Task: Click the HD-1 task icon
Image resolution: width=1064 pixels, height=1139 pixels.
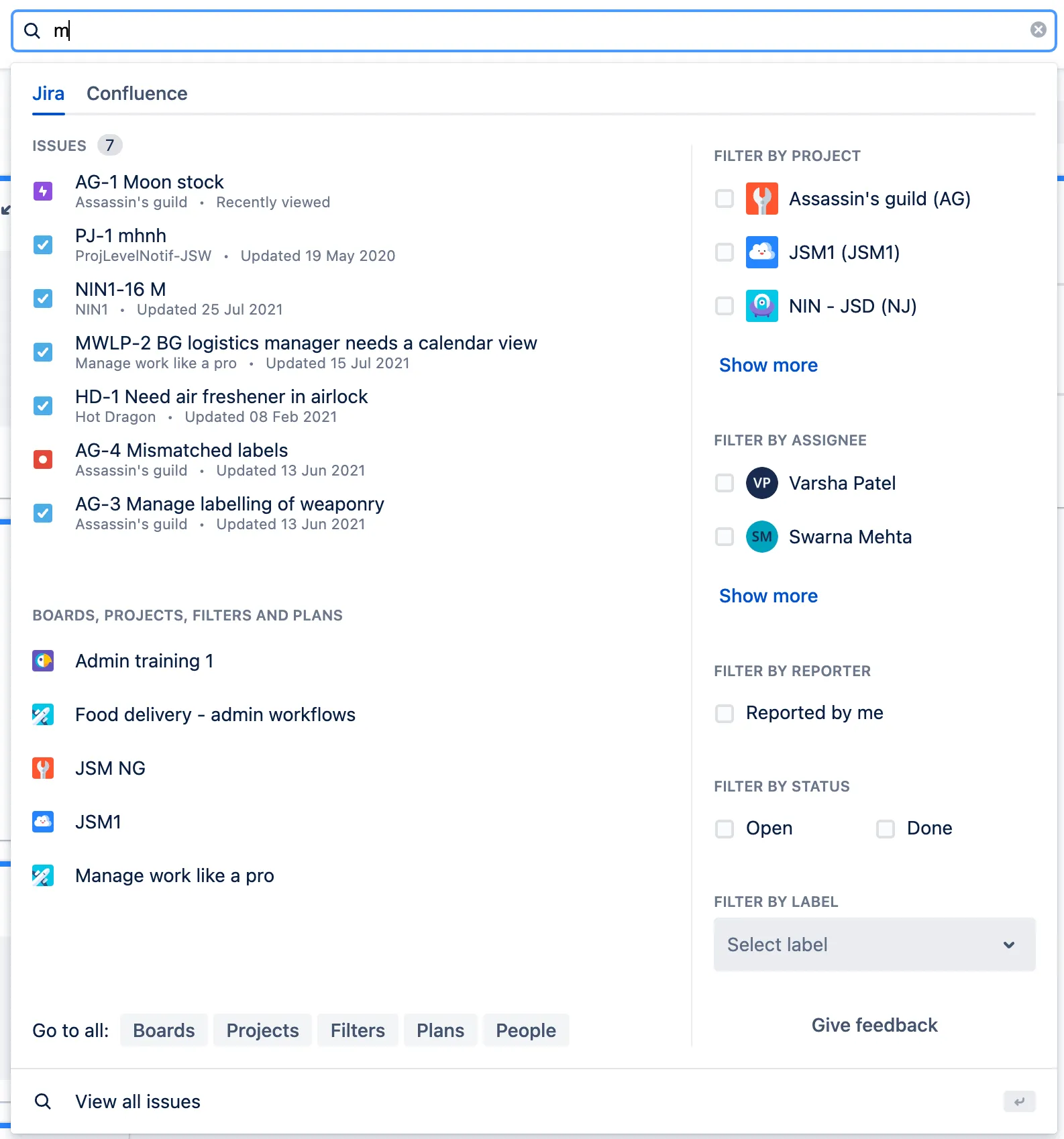Action: [x=43, y=406]
